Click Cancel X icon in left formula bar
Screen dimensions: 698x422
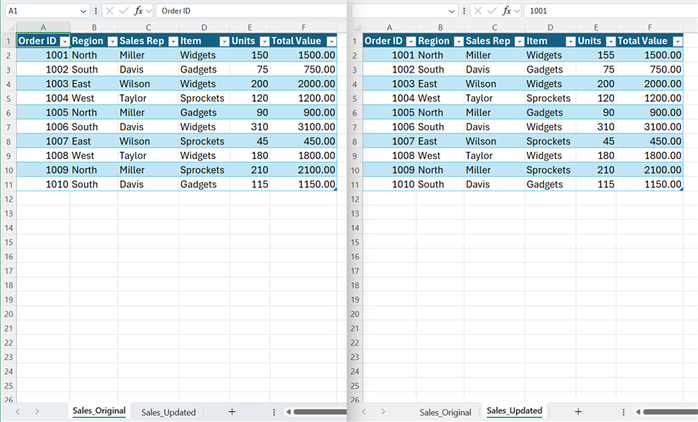[110, 11]
